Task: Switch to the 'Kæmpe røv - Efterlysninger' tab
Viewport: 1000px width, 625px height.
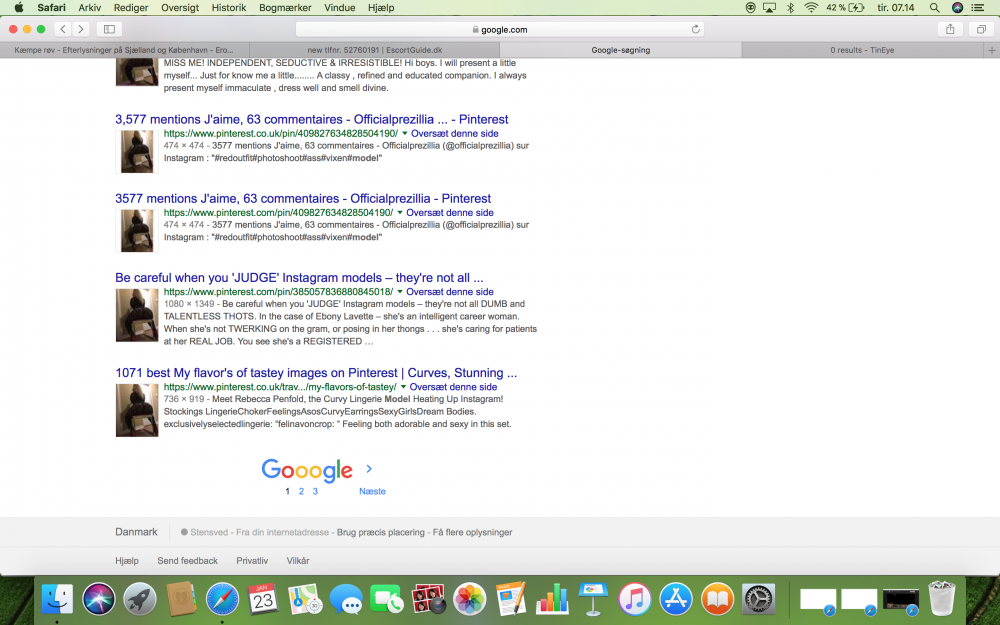Action: [124, 50]
